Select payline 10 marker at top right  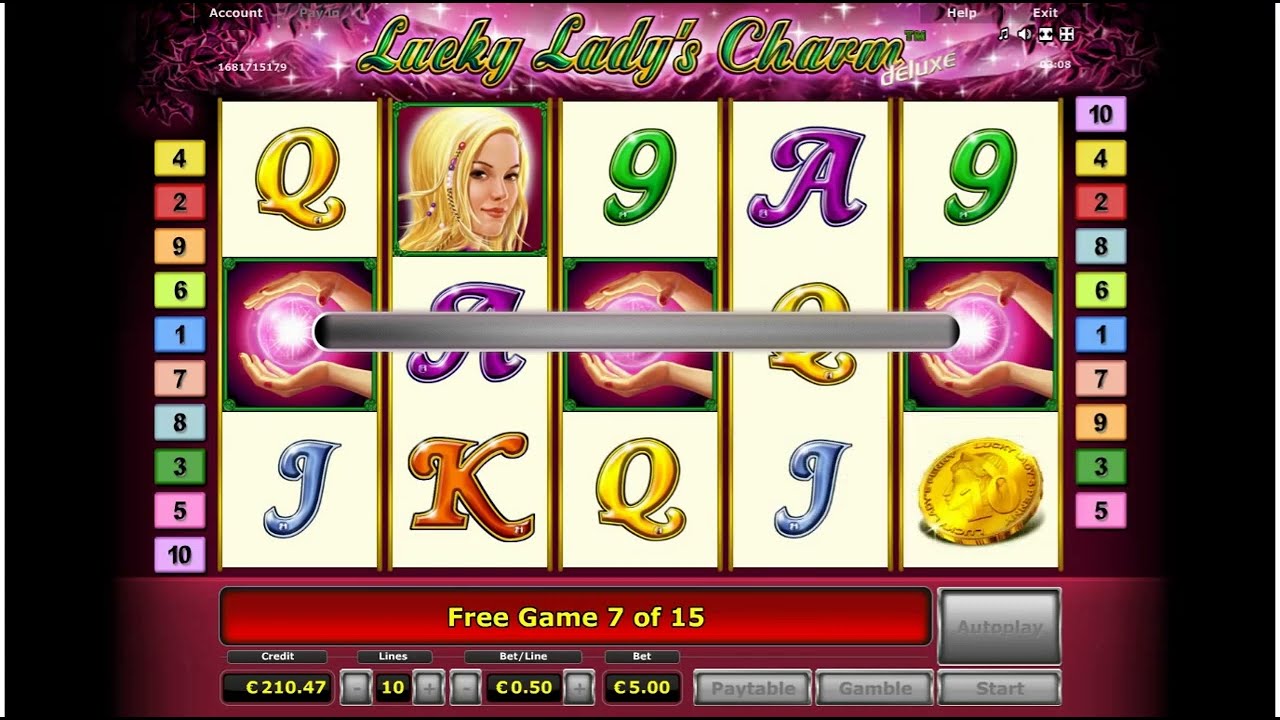tap(1100, 114)
